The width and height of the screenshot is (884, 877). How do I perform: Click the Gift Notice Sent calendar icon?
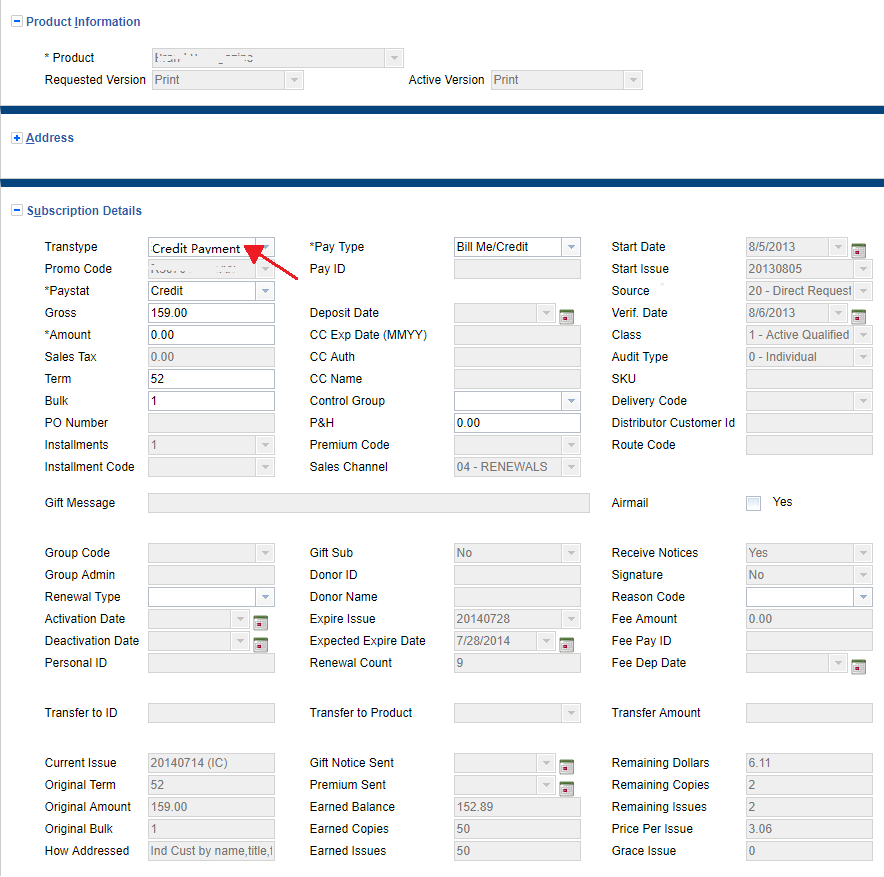[x=566, y=766]
